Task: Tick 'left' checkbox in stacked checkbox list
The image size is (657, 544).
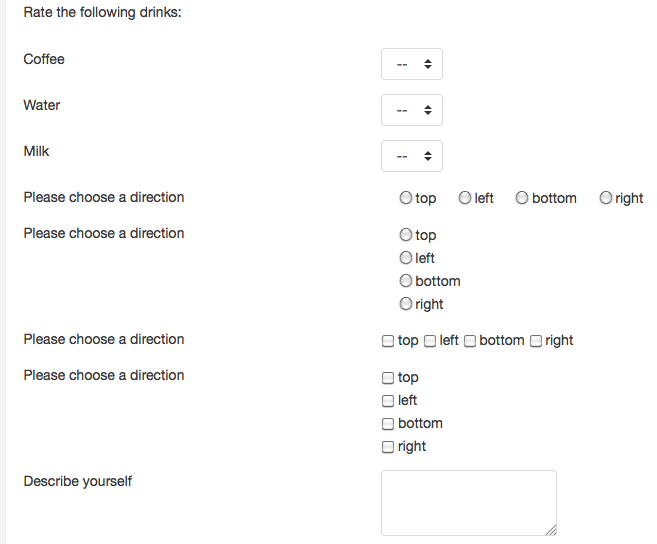Action: click(x=388, y=401)
